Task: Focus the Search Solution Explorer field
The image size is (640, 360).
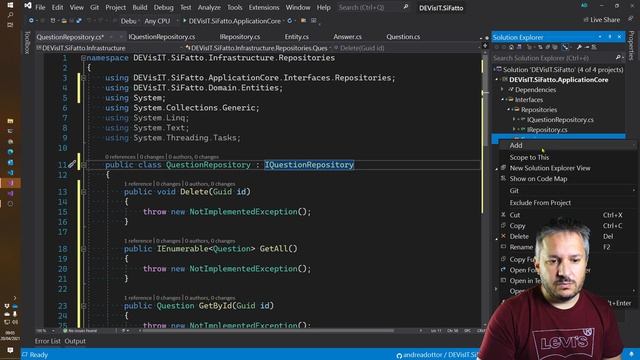Action: point(554,58)
